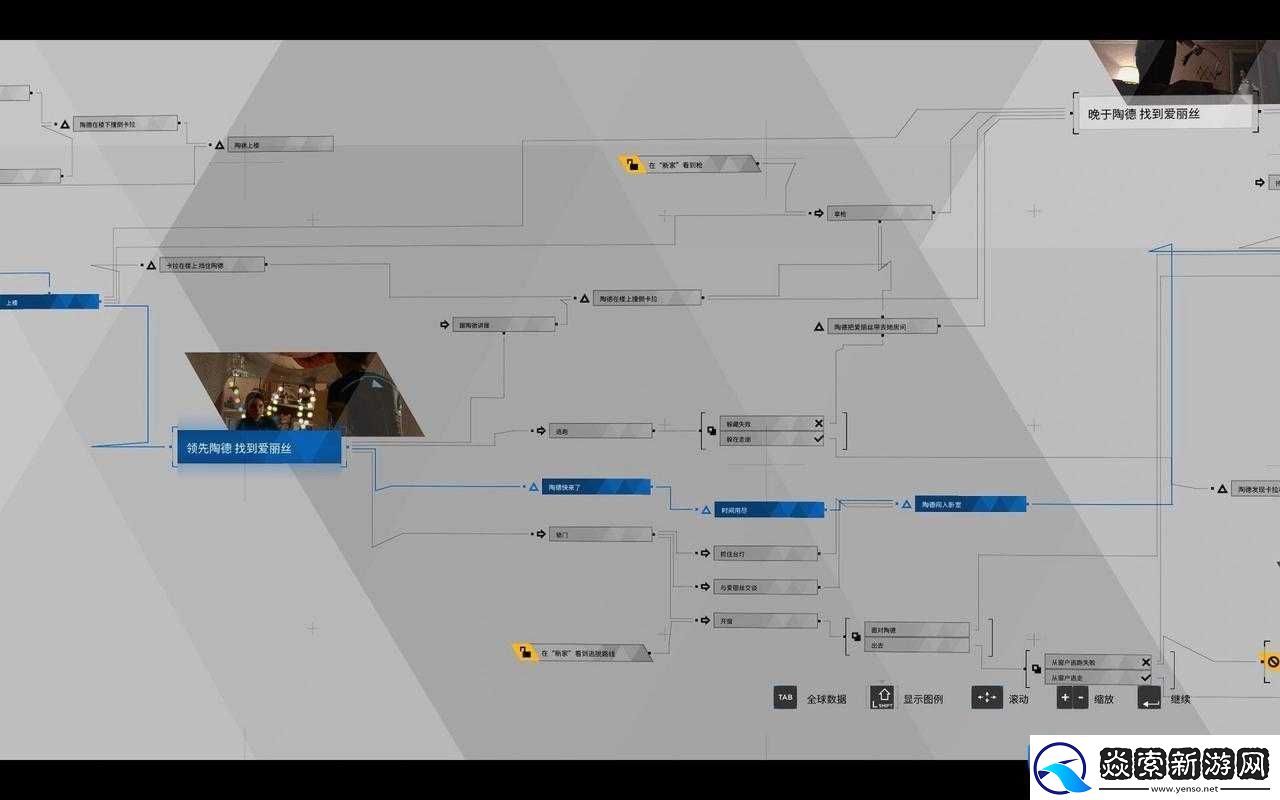Click the blue 陶德快来了 node

[596, 487]
